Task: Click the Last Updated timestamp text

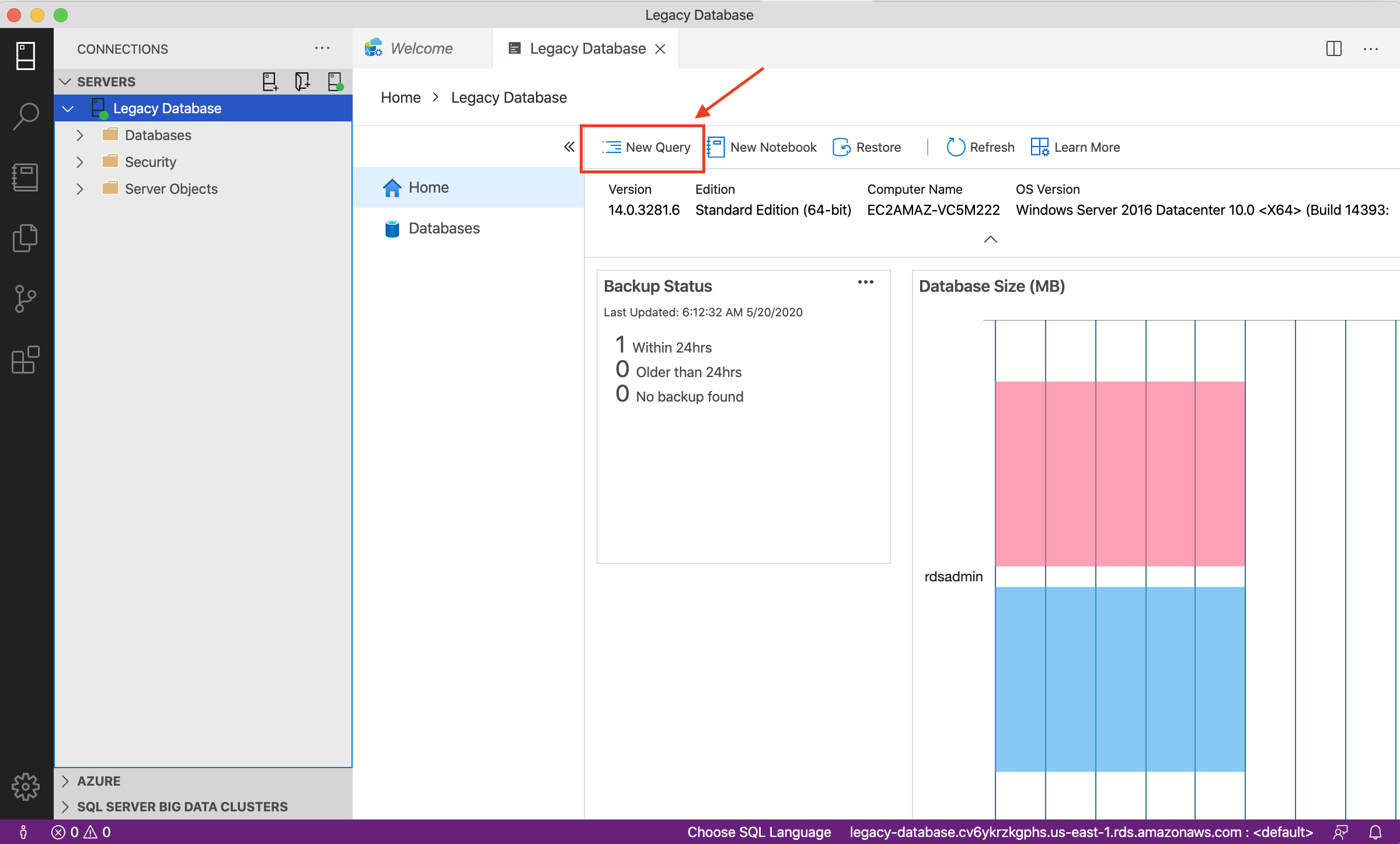Action: coord(703,312)
